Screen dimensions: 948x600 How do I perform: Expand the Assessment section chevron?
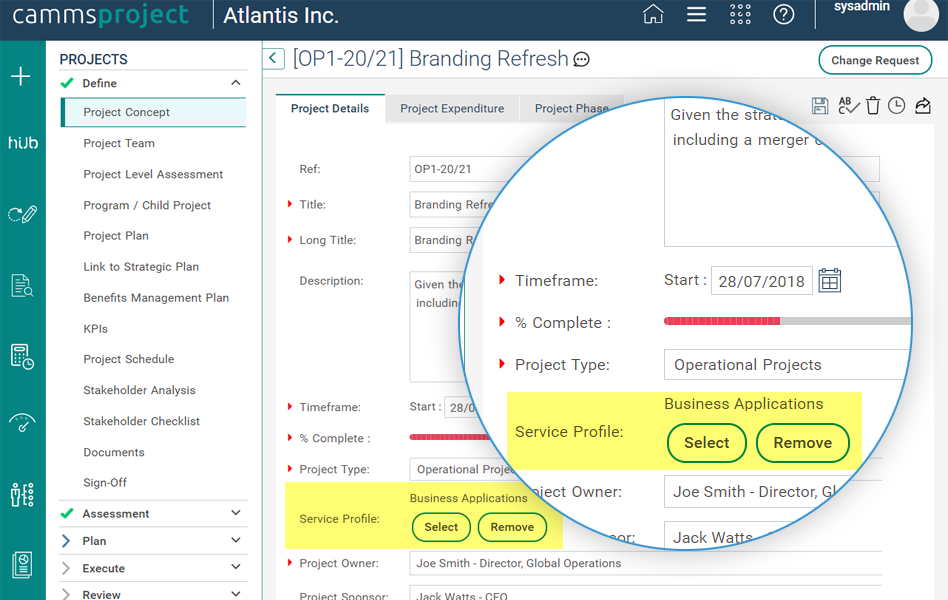click(236, 513)
